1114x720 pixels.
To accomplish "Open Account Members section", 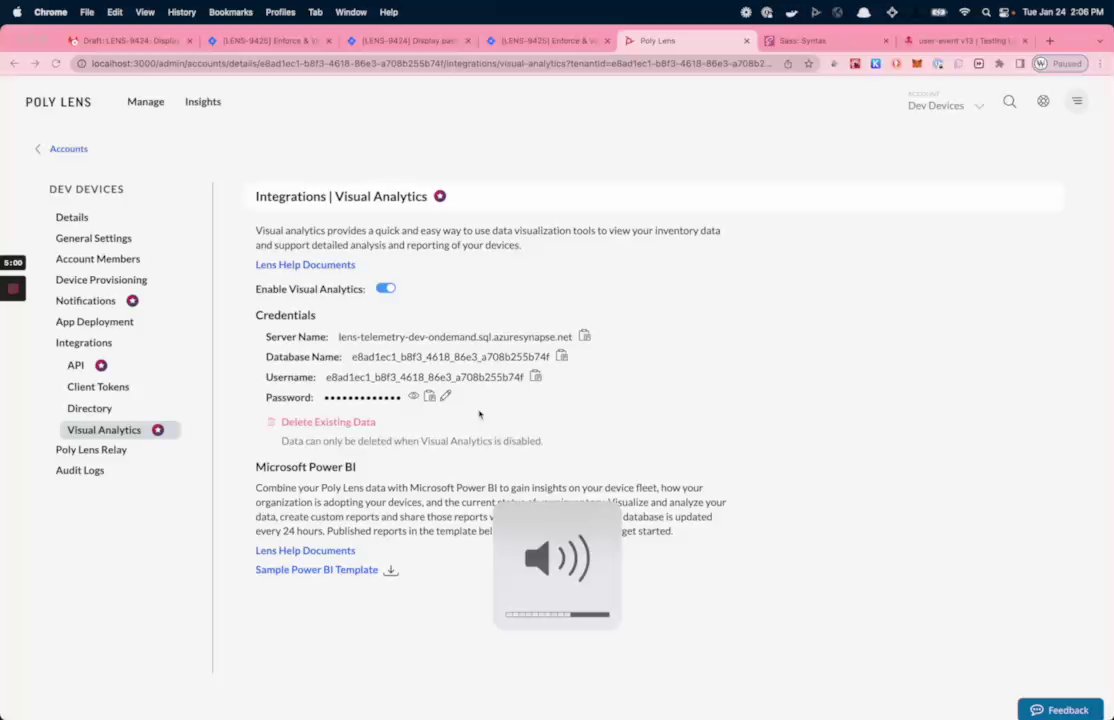I will [97, 259].
